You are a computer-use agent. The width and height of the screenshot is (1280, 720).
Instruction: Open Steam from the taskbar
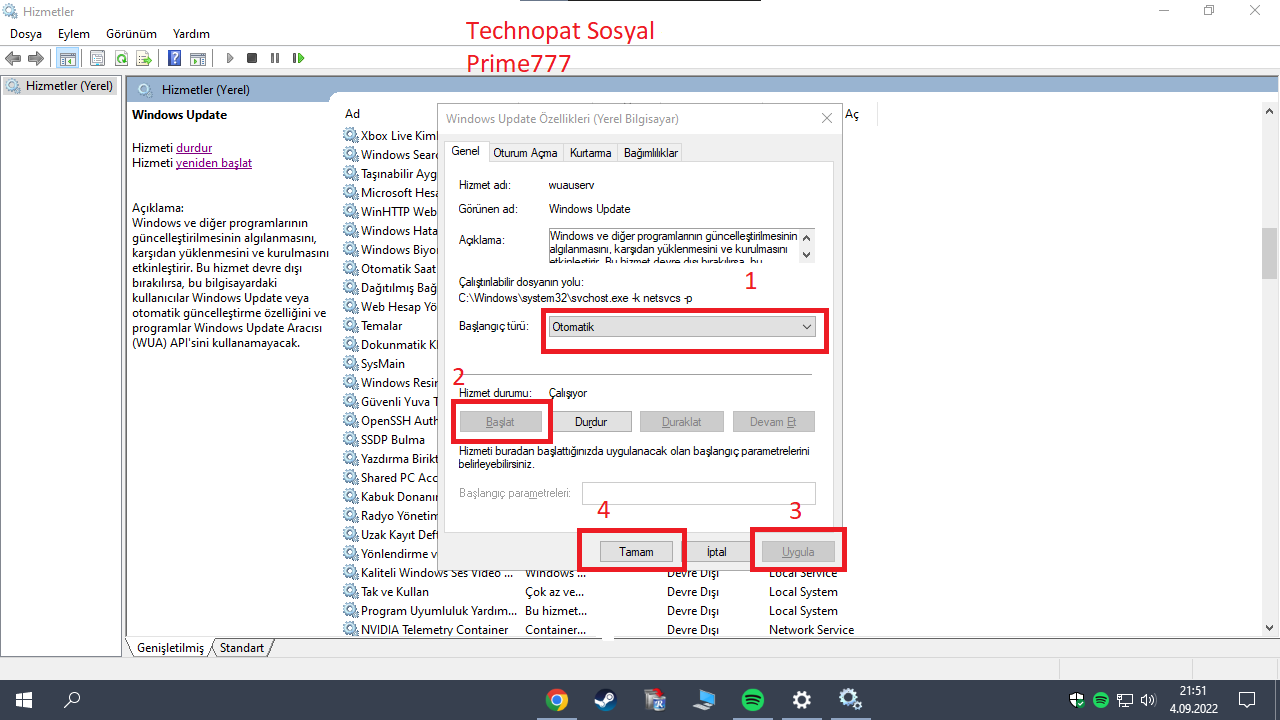[x=606, y=700]
